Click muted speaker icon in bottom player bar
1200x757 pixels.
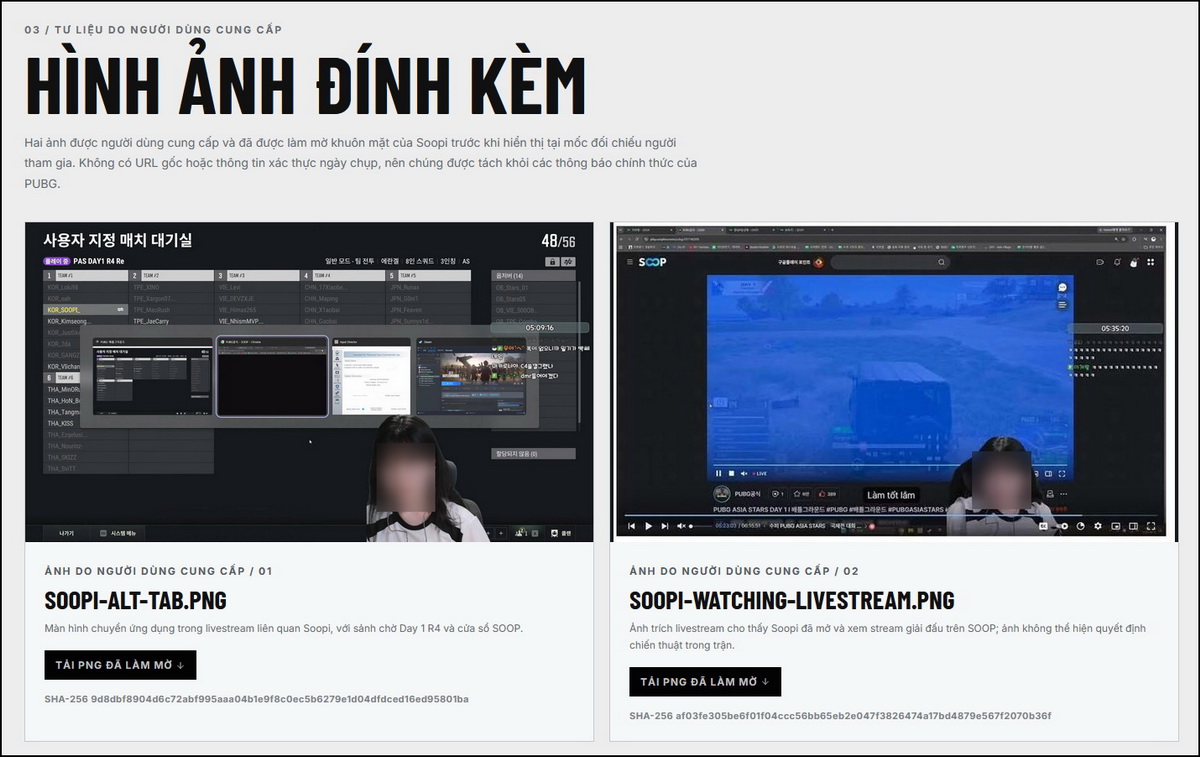[x=681, y=526]
